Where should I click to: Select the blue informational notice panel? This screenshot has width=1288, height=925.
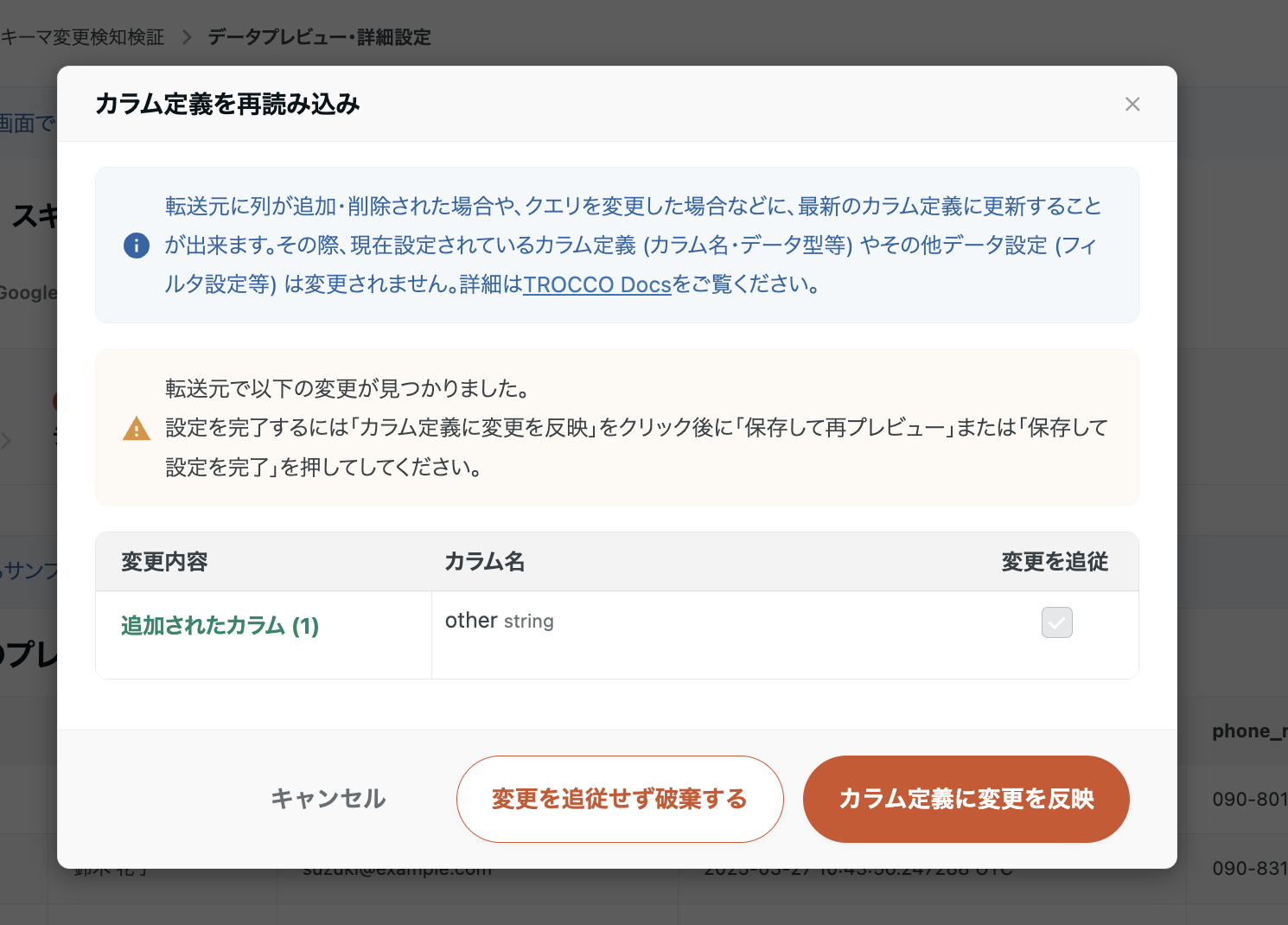point(616,245)
